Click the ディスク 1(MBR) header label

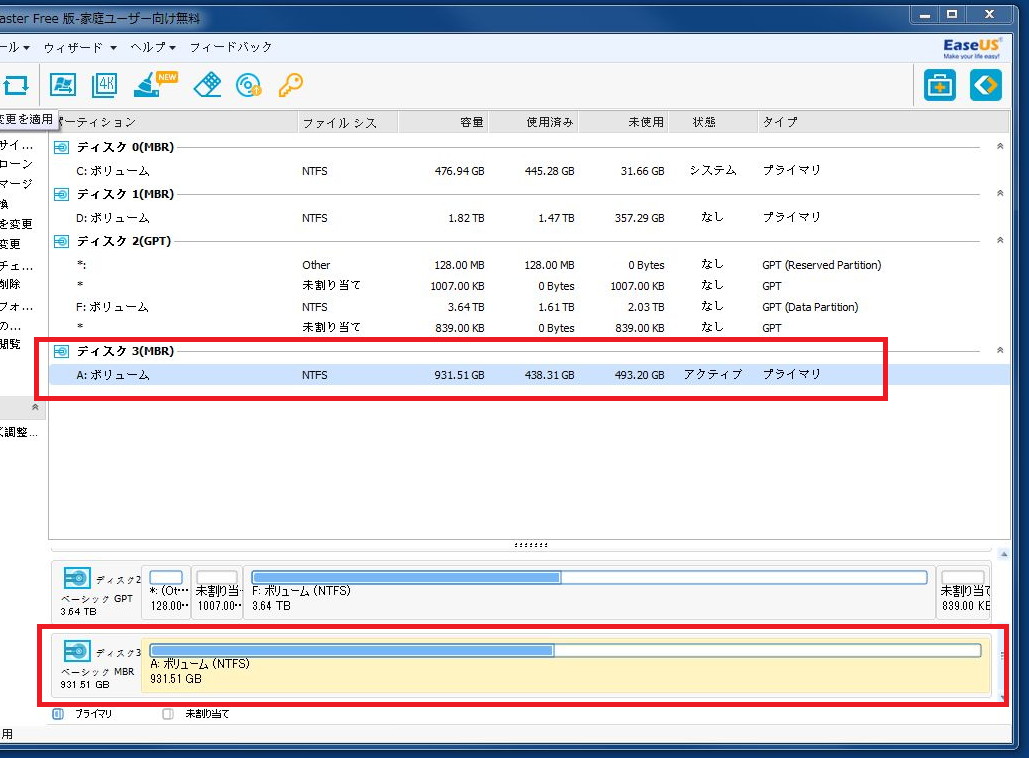[x=125, y=195]
